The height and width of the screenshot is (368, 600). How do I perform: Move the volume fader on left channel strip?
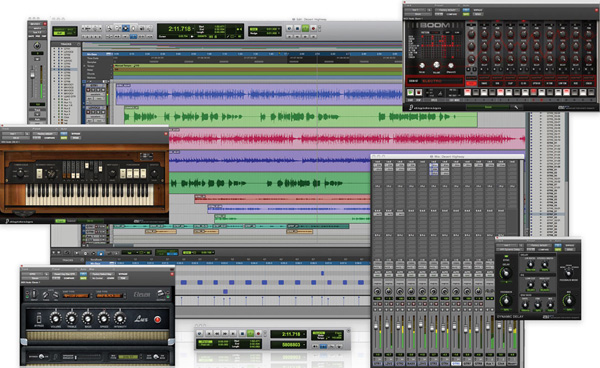click(33, 76)
